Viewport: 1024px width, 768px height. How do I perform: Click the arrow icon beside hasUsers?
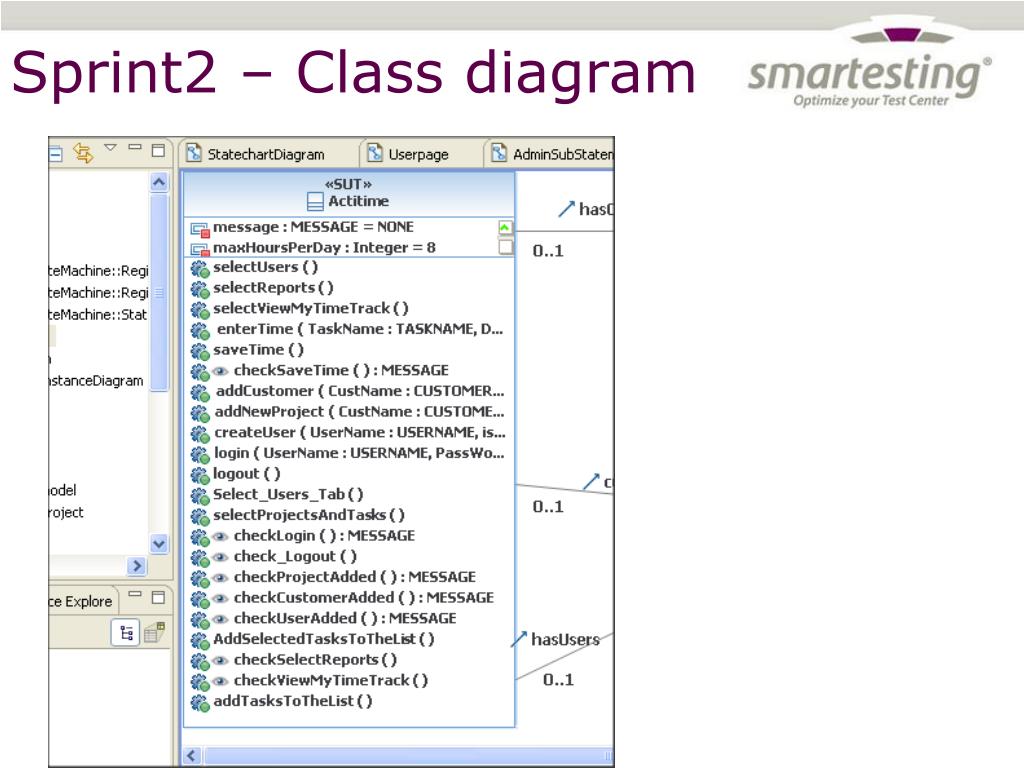click(x=519, y=639)
